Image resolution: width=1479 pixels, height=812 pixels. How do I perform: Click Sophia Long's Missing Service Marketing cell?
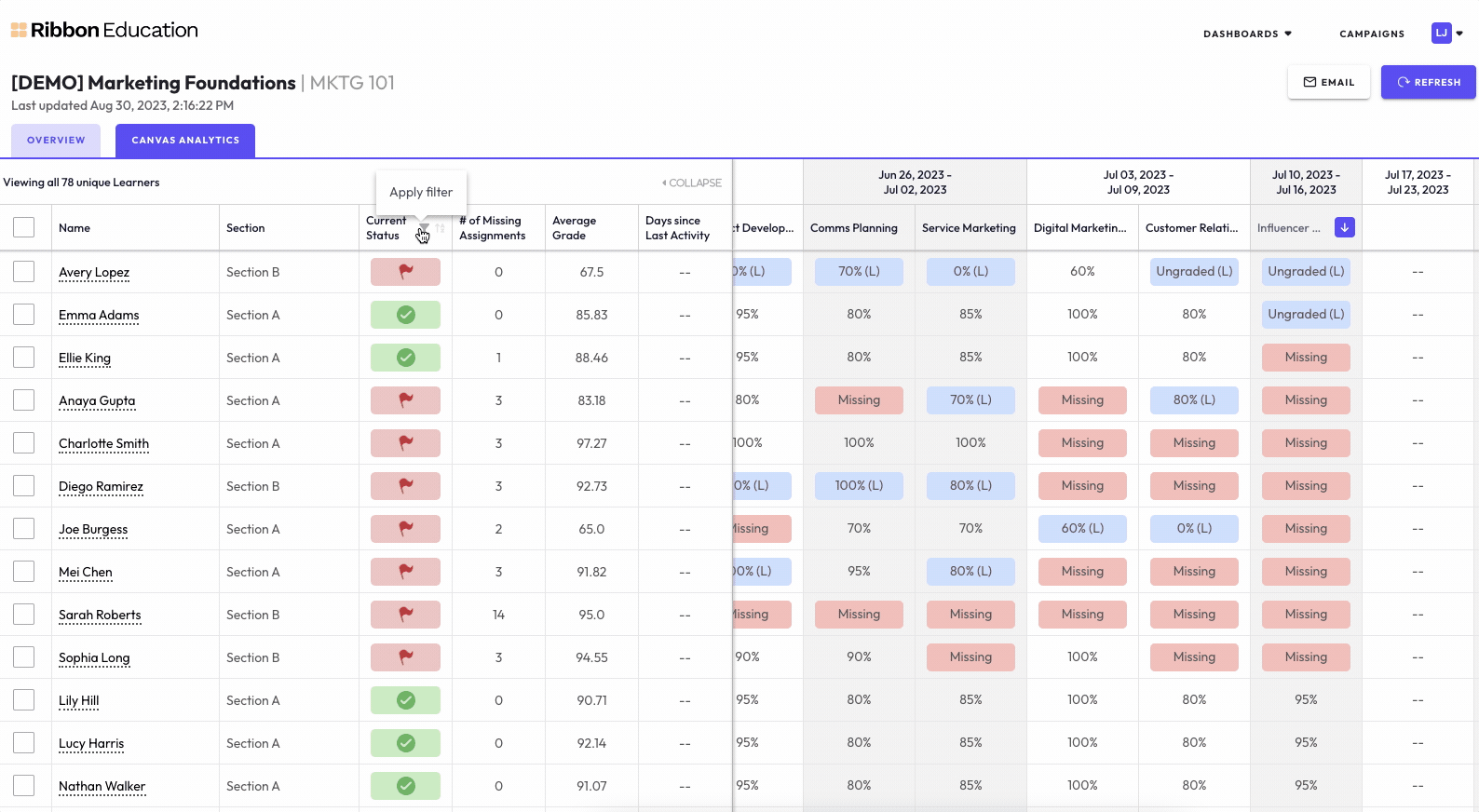click(x=970, y=657)
